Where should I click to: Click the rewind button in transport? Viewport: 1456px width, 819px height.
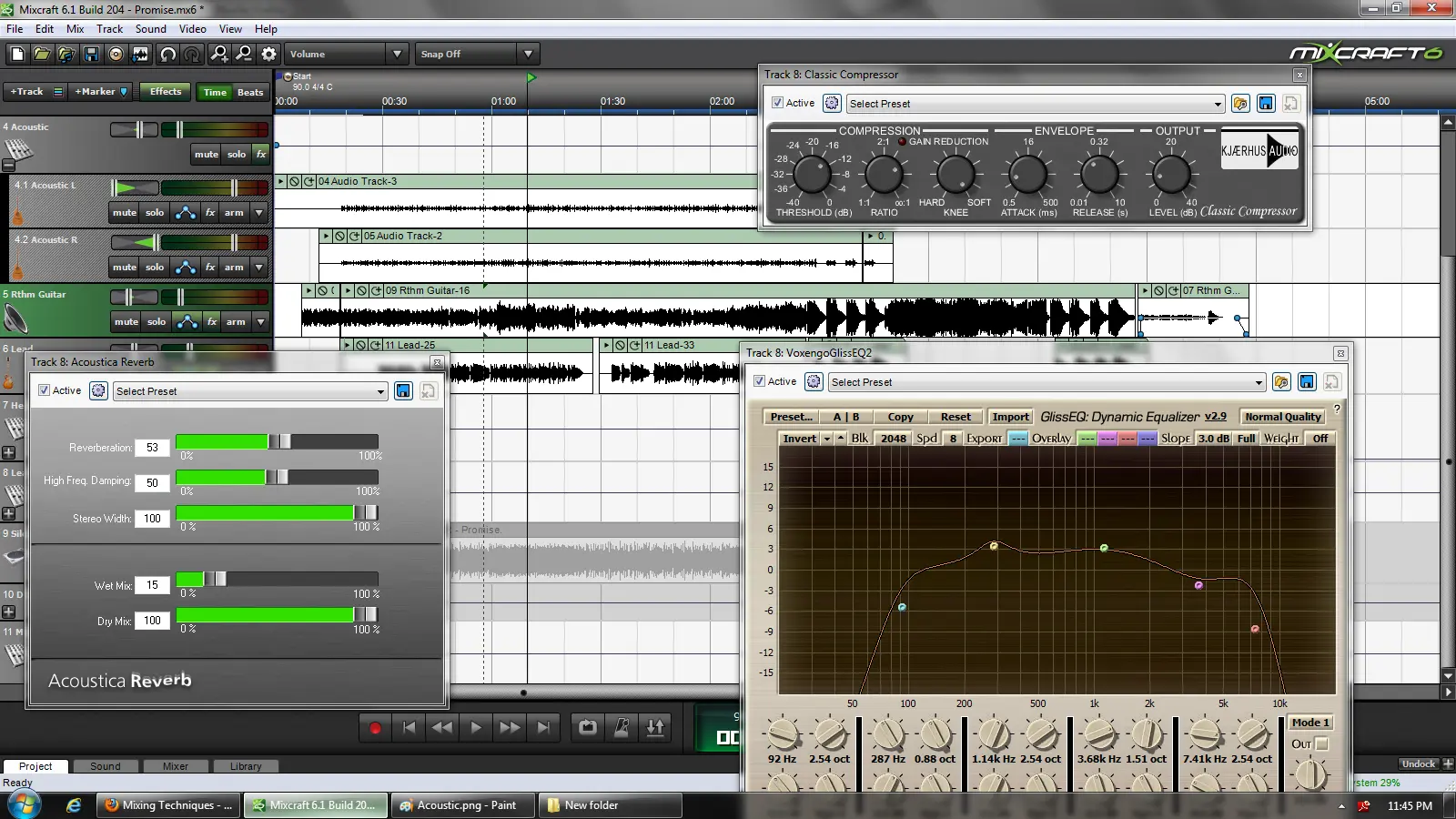442,728
